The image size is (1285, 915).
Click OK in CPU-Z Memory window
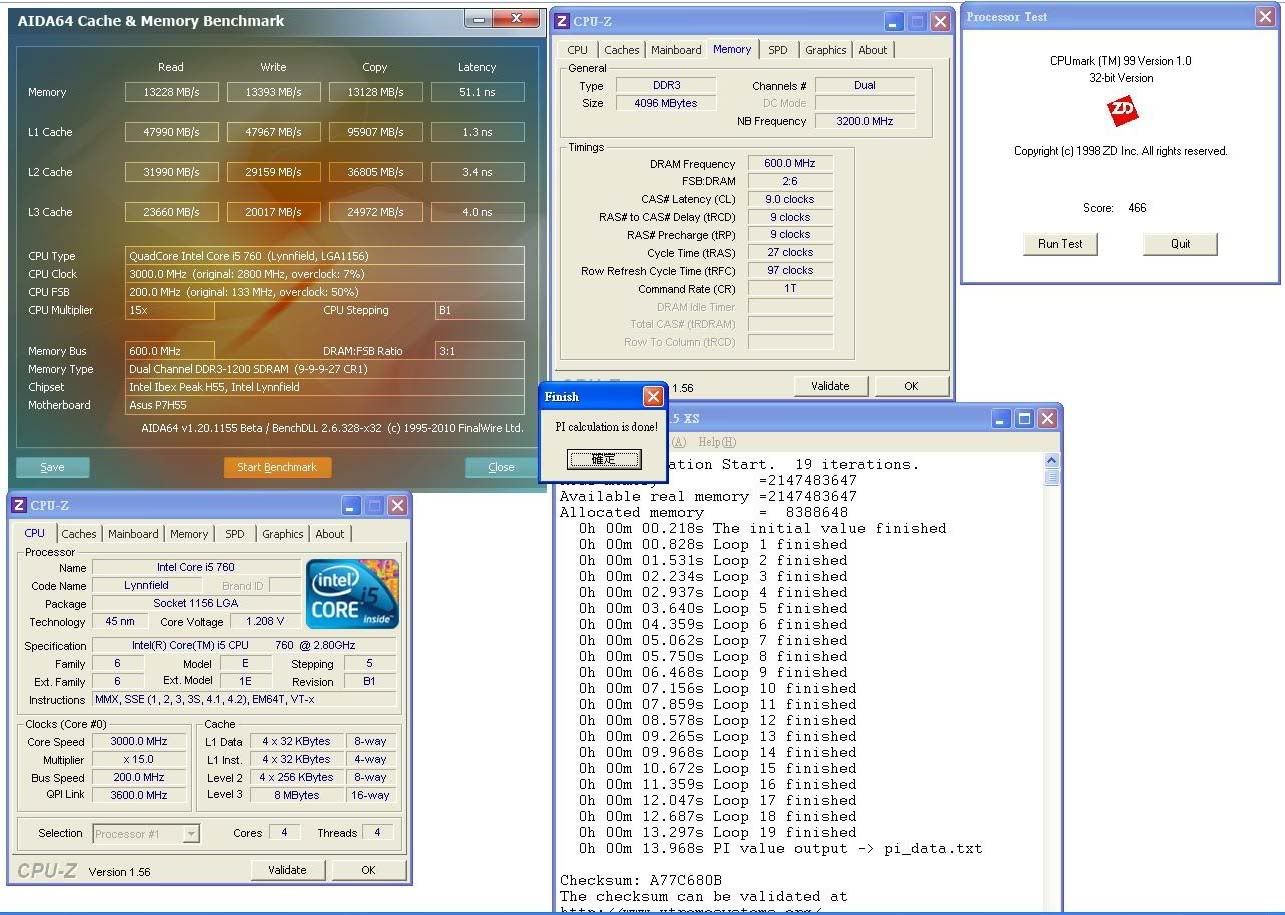911,386
